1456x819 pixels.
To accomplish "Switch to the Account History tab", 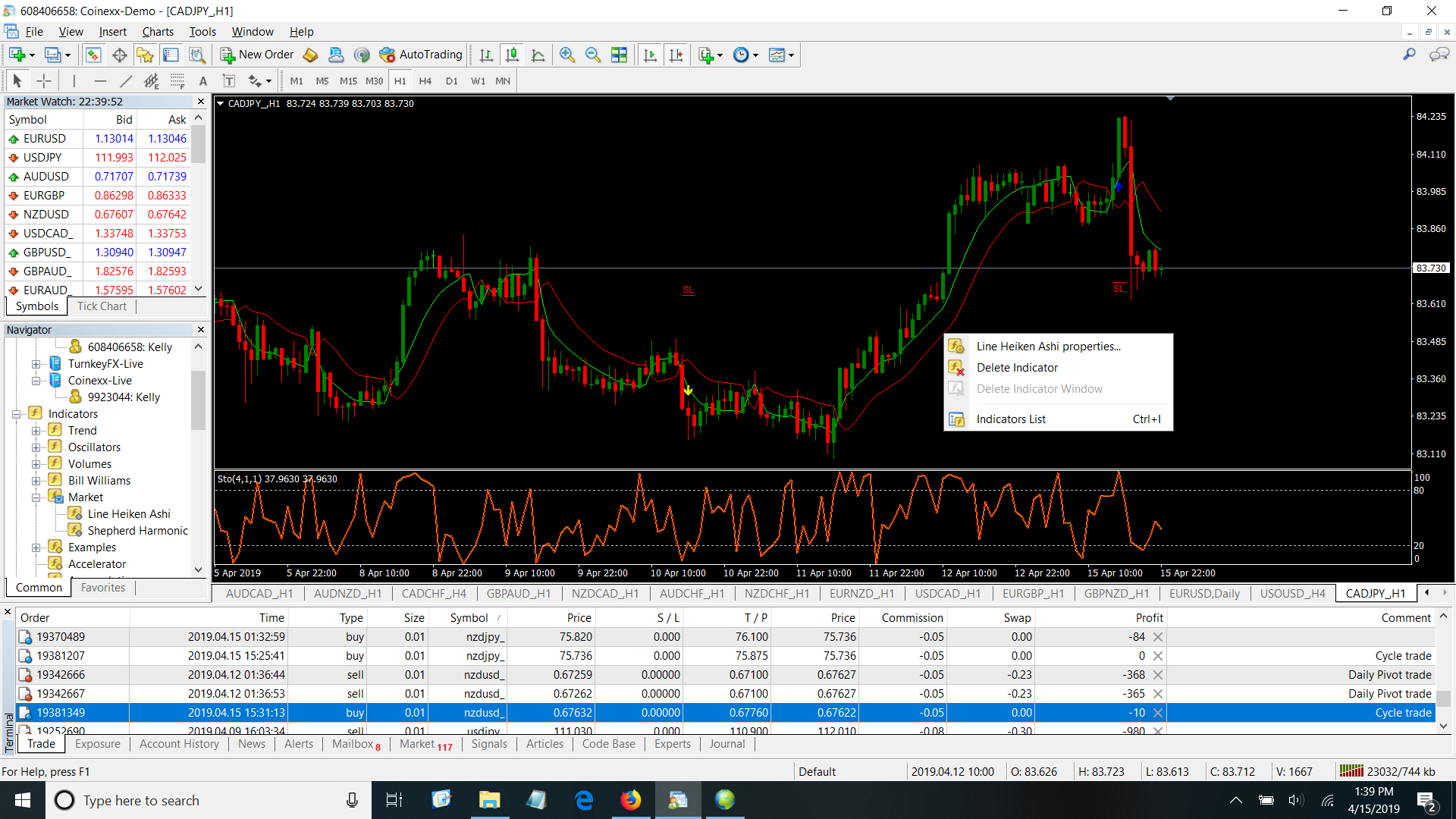I will [x=179, y=744].
